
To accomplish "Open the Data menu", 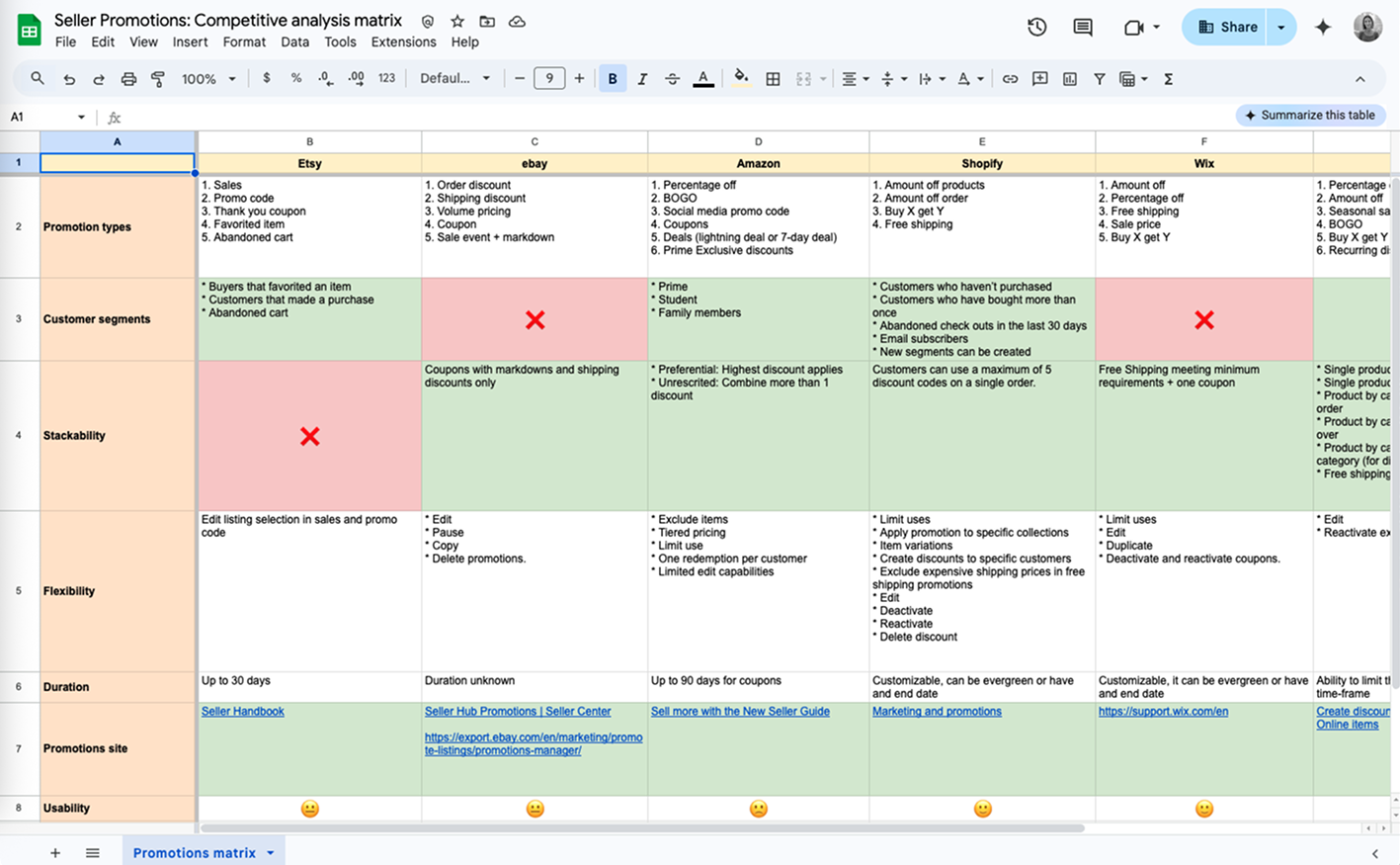I will (x=294, y=42).
